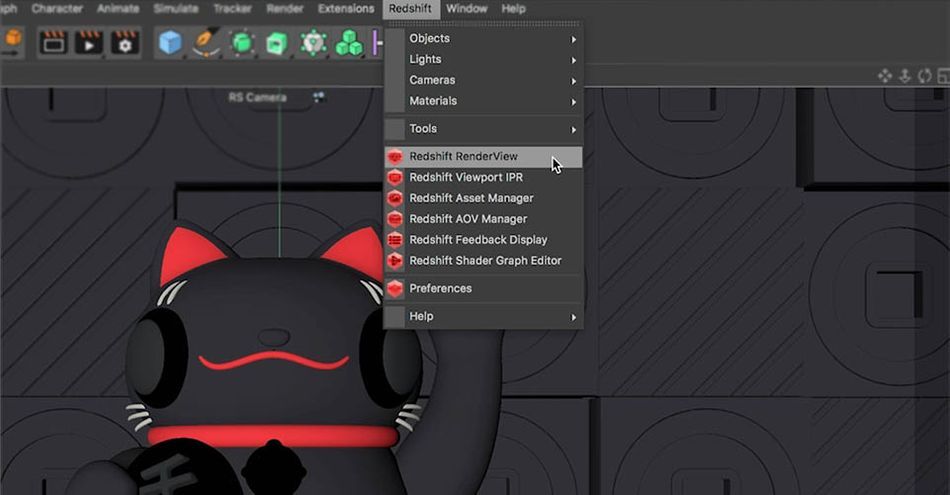Open the Simulate menu
The image size is (950, 495).
pos(176,9)
